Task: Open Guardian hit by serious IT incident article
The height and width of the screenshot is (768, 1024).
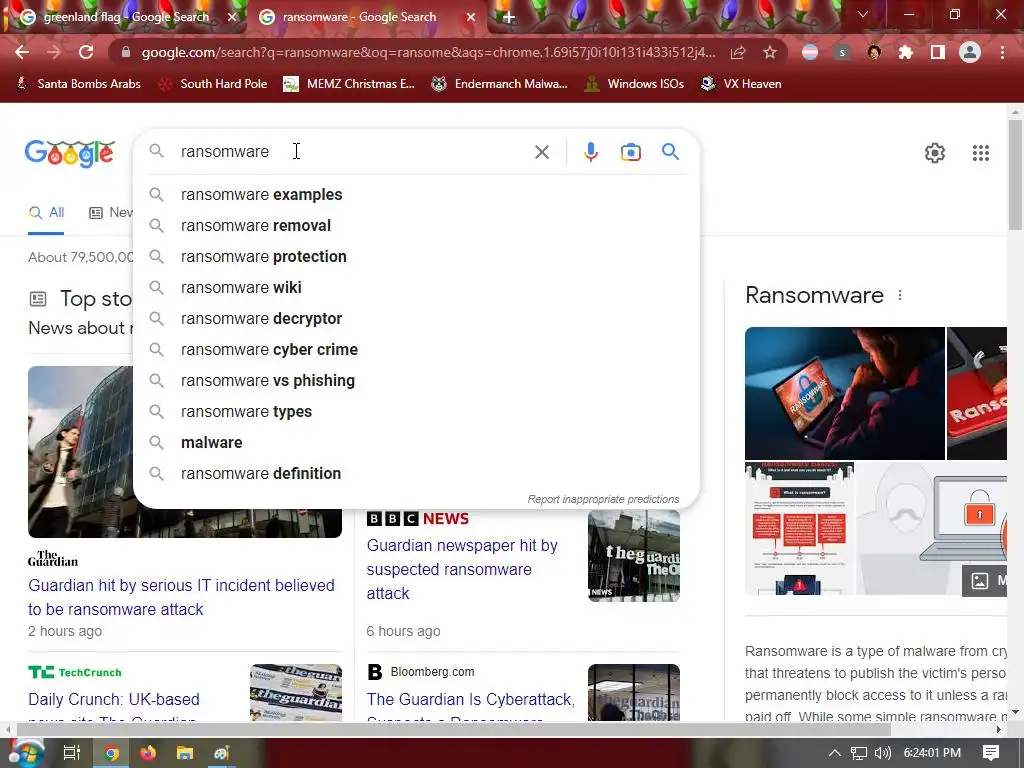Action: [x=181, y=597]
